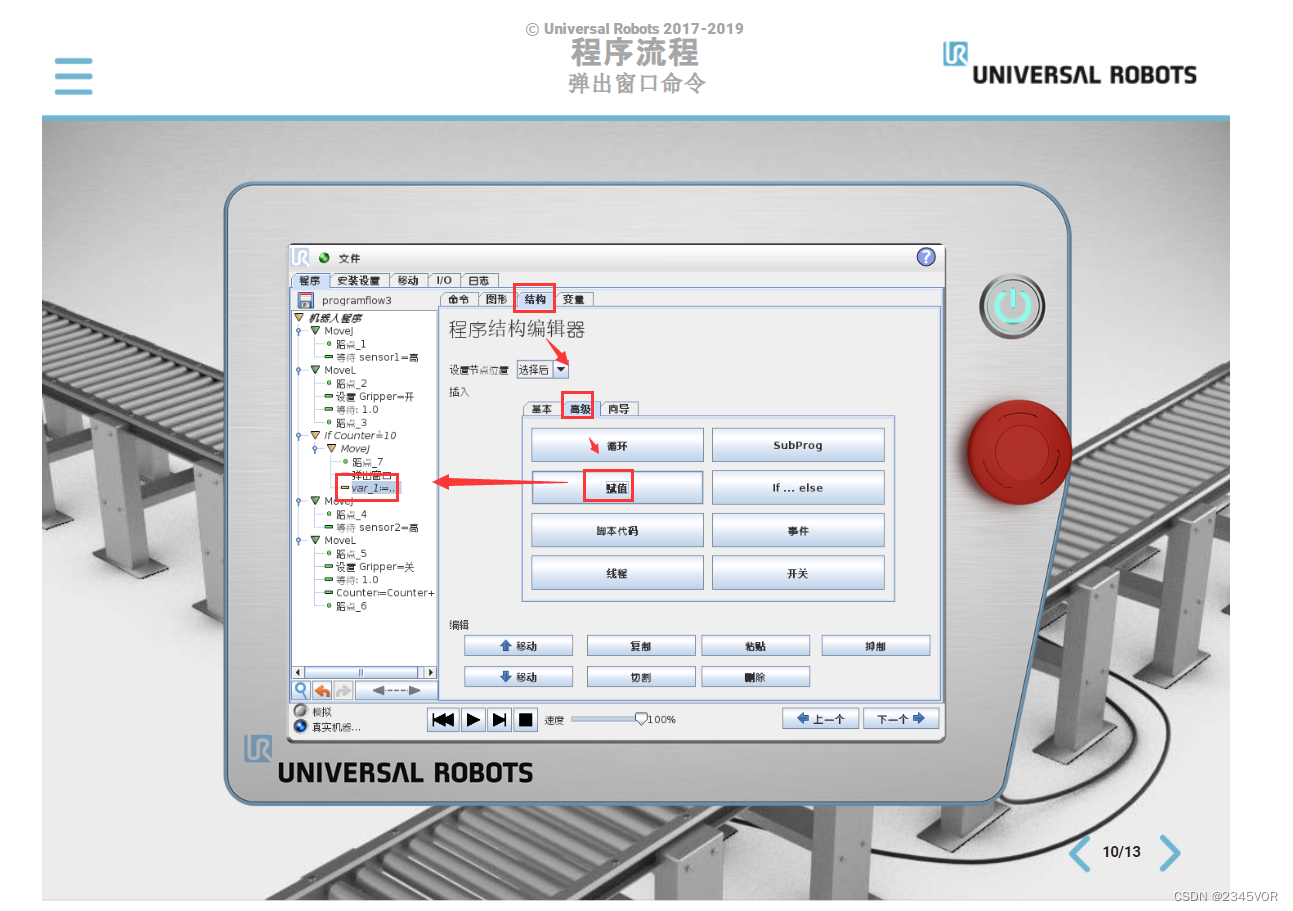Open the 文件 menu
The image size is (1293, 911).
tap(349, 258)
